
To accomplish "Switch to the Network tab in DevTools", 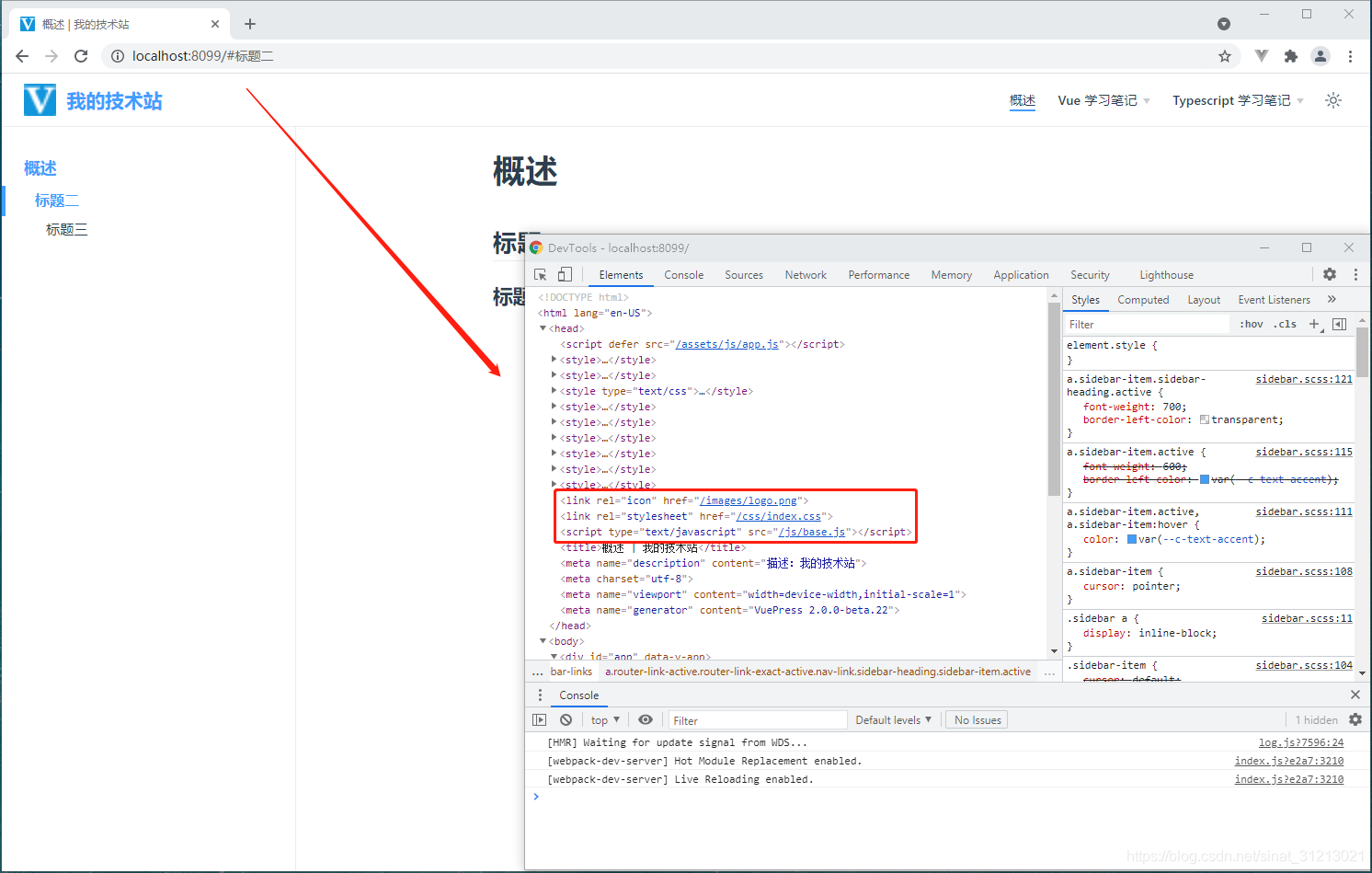I will [805, 274].
